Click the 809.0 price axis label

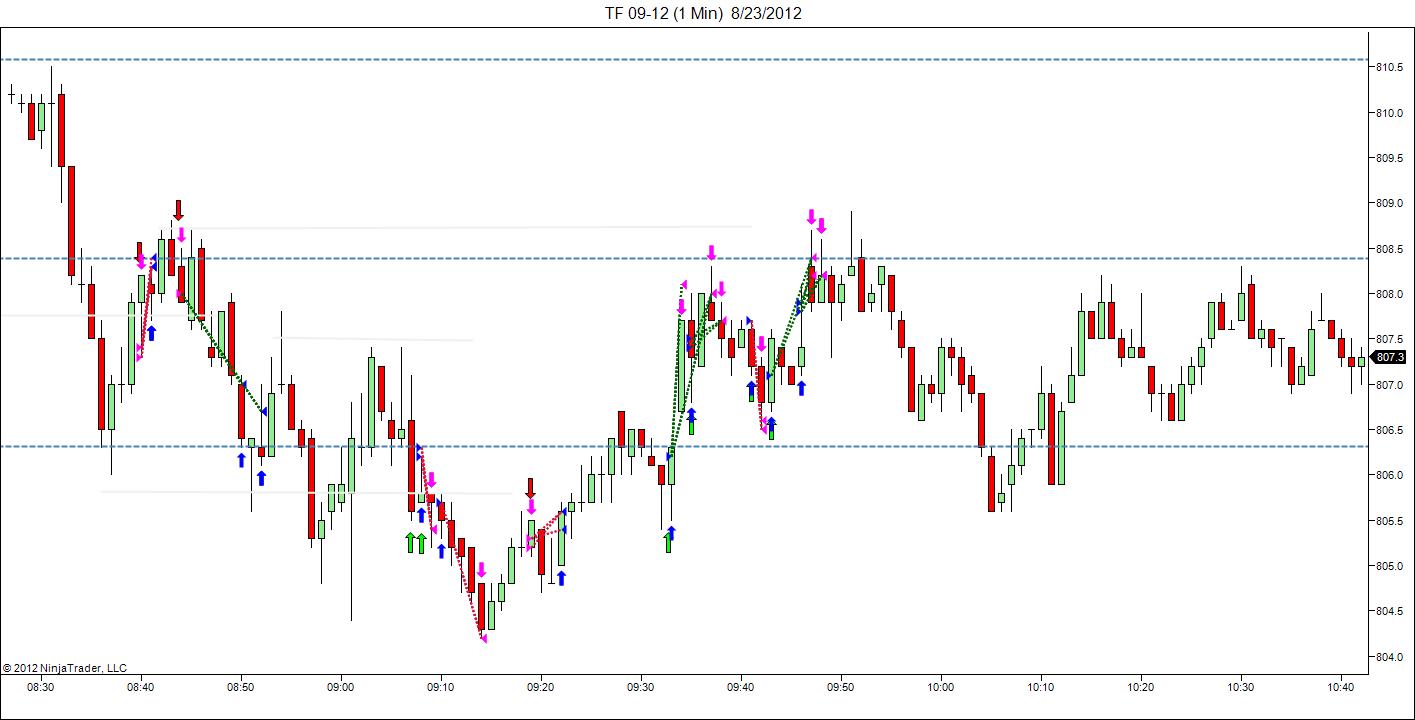(1389, 203)
